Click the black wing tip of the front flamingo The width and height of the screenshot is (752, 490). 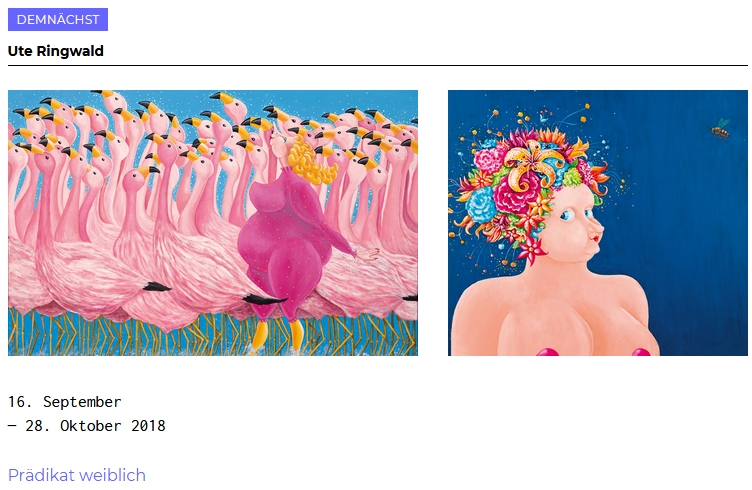[x=157, y=287]
